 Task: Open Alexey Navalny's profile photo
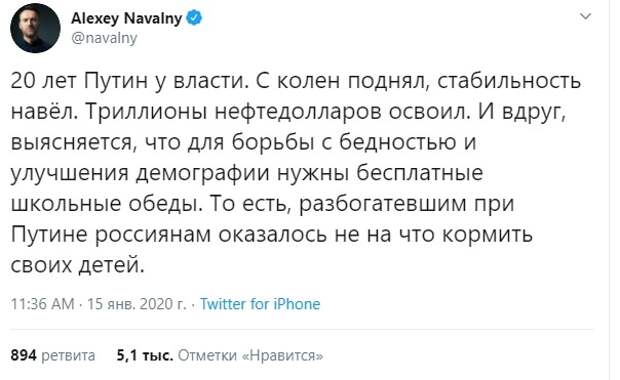35,28
